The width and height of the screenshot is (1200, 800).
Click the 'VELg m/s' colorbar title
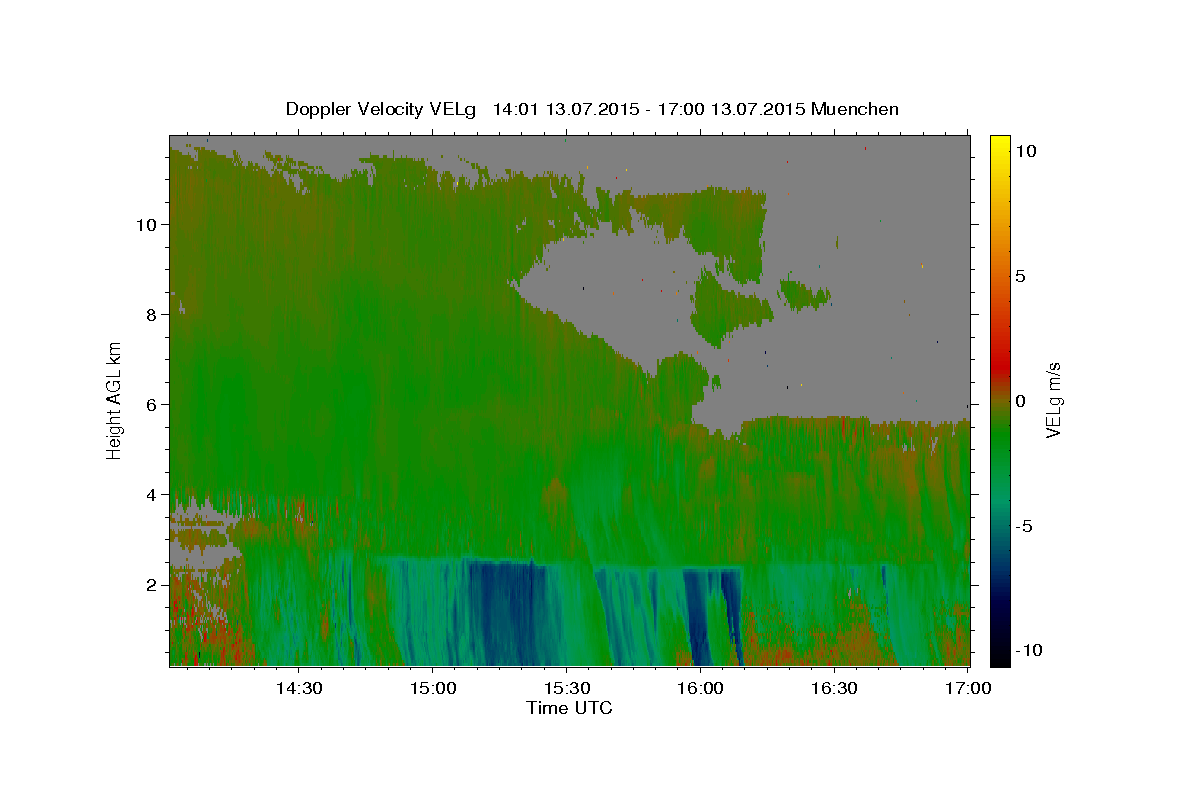coord(1054,400)
